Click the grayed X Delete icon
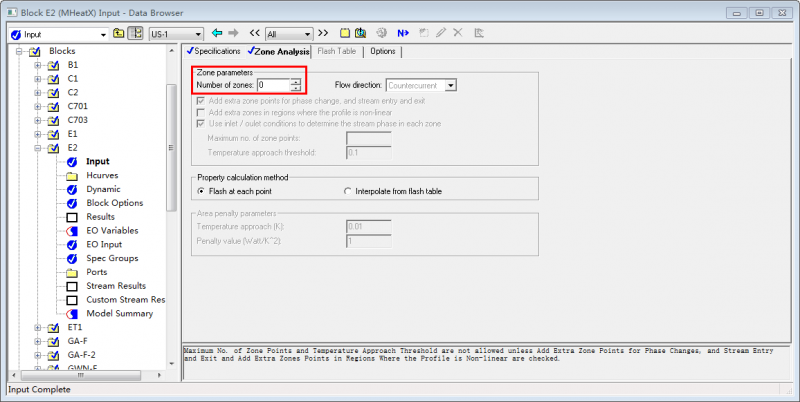The image size is (800, 402). (x=458, y=33)
